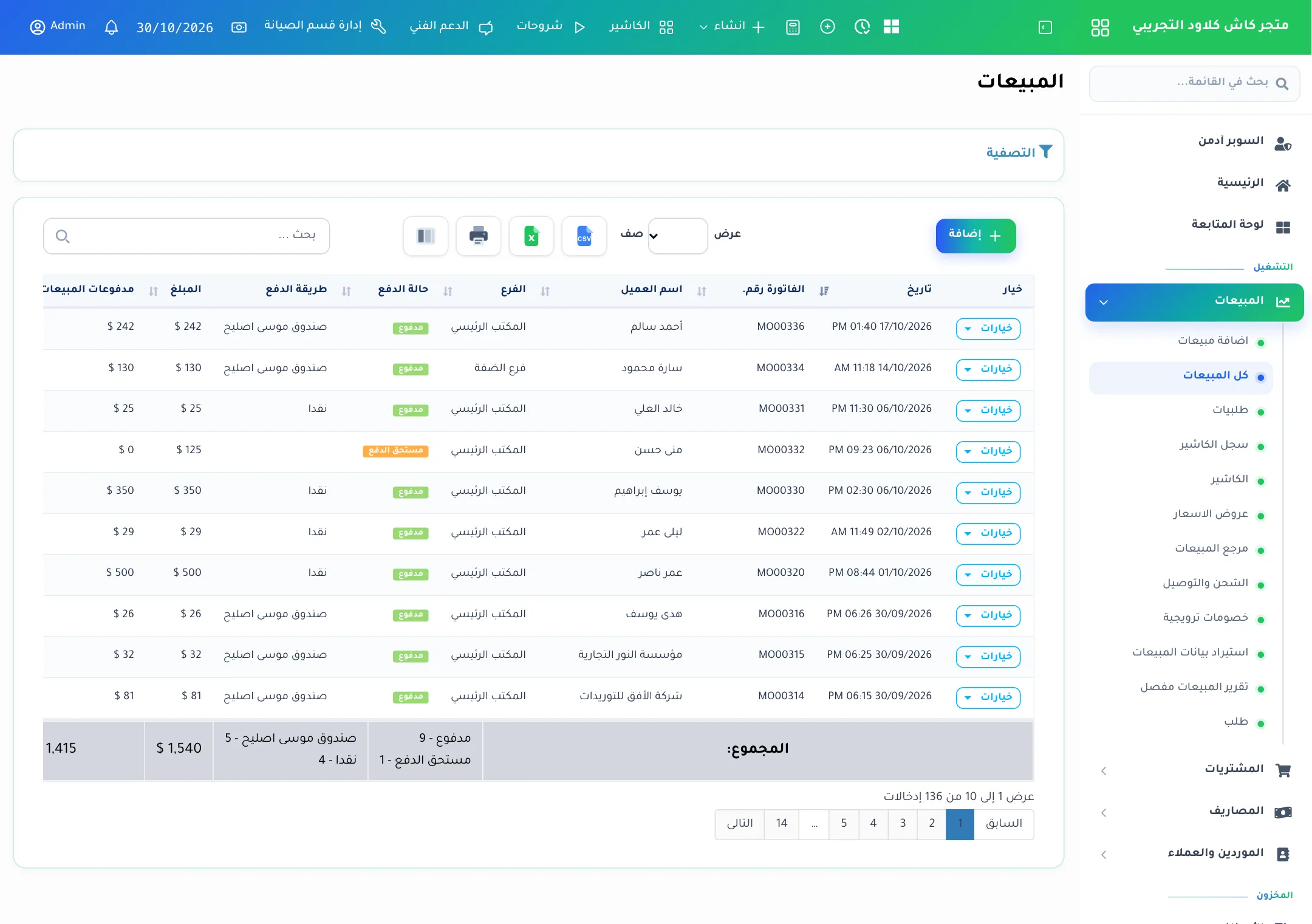The width and height of the screenshot is (1312, 924).
Task: Open خيارات dropdown for invoice MO00336
Action: [x=988, y=328]
